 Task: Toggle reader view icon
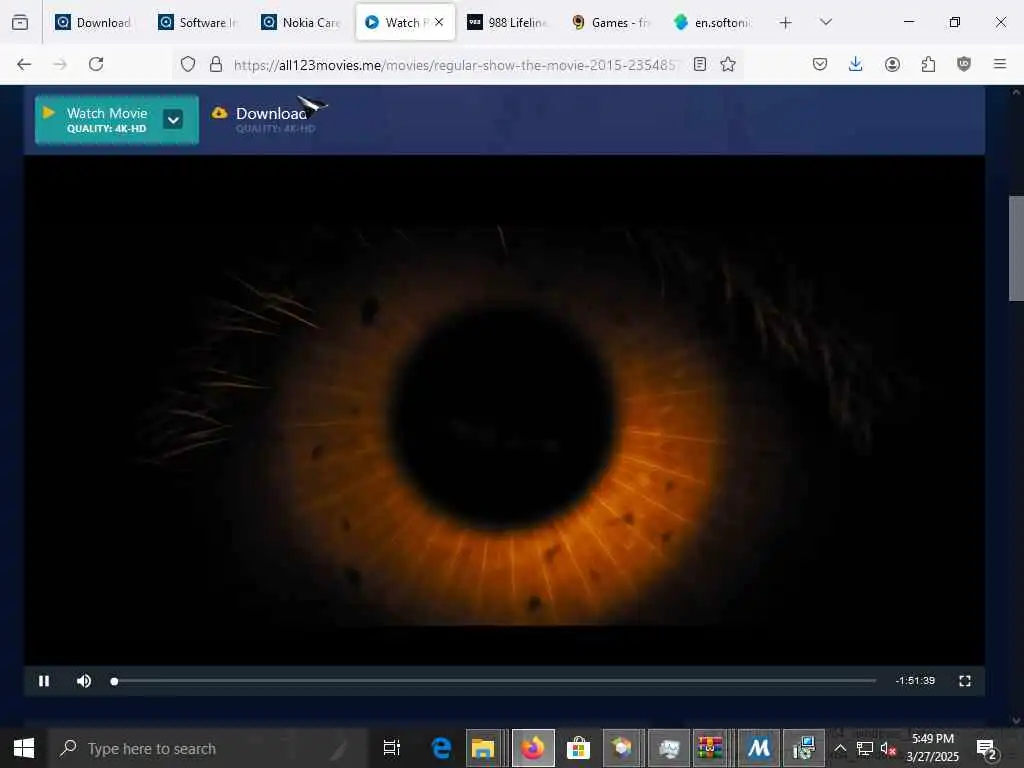click(700, 64)
